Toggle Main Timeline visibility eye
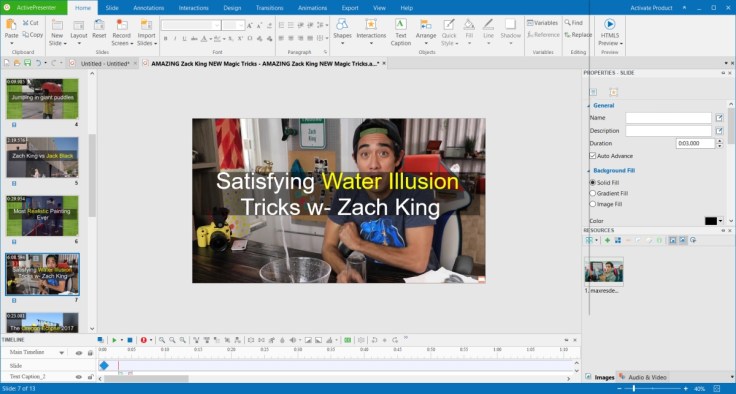Viewport: 736px width, 394px height. [79, 353]
